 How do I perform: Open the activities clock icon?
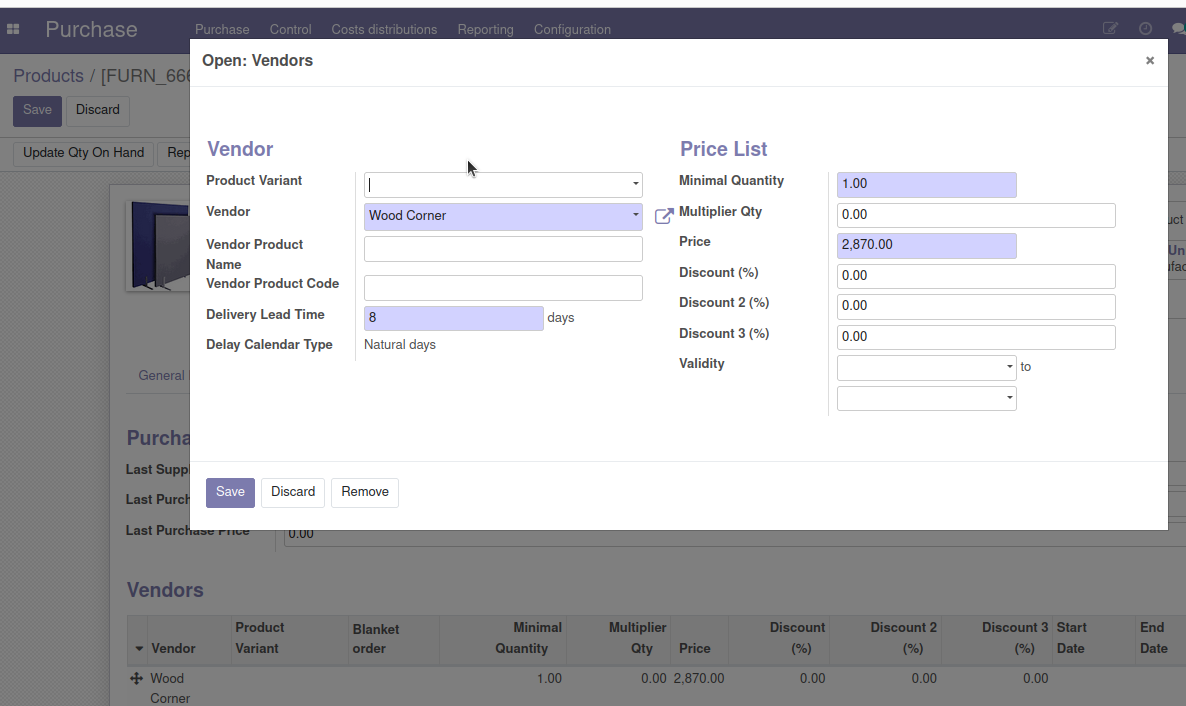coord(1145,29)
